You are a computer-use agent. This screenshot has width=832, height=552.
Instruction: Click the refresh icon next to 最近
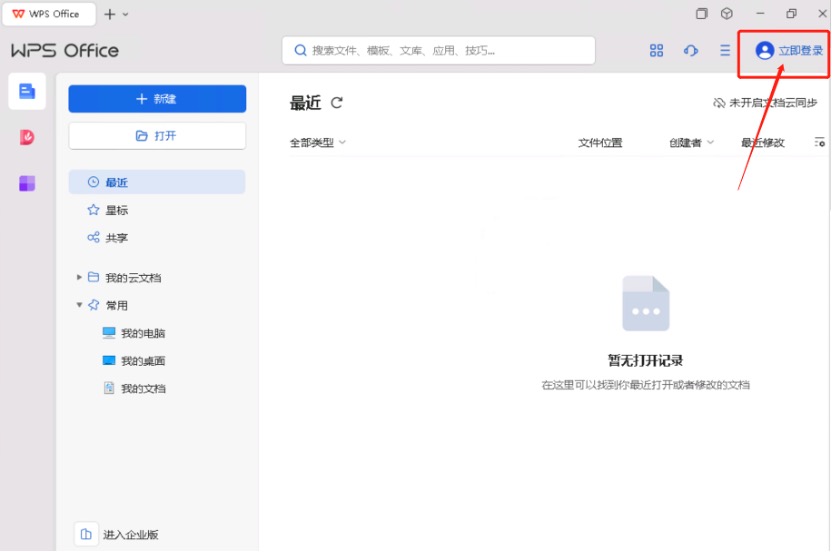click(337, 103)
